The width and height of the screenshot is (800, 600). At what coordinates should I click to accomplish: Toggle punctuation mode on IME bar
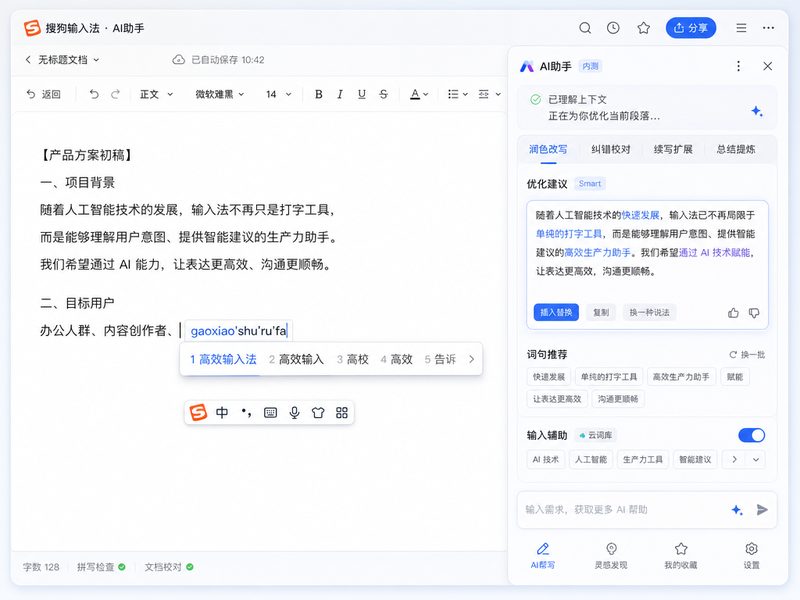point(246,412)
